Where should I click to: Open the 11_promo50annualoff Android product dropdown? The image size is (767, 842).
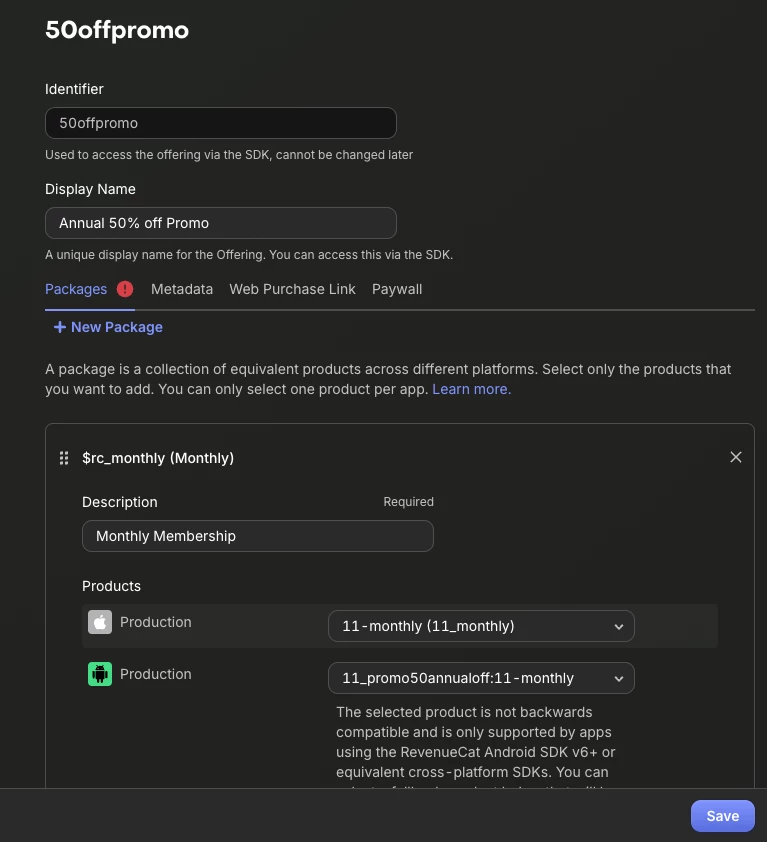click(481, 678)
